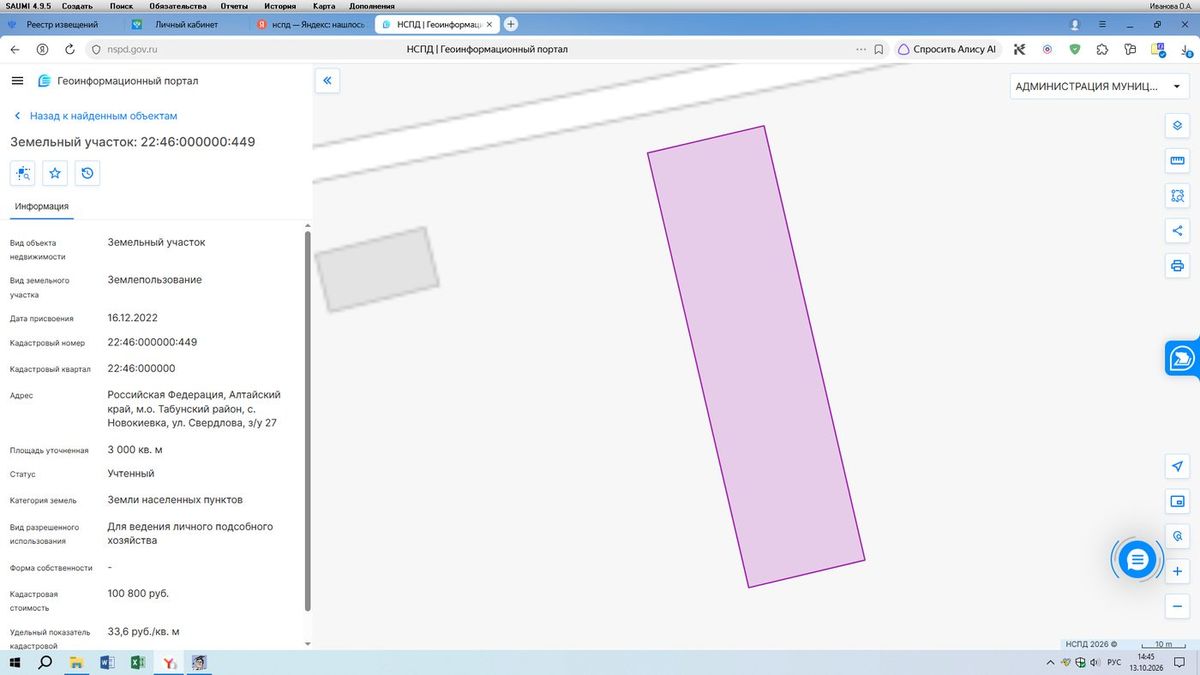
Task: Open the Карта menu
Action: 324,6
